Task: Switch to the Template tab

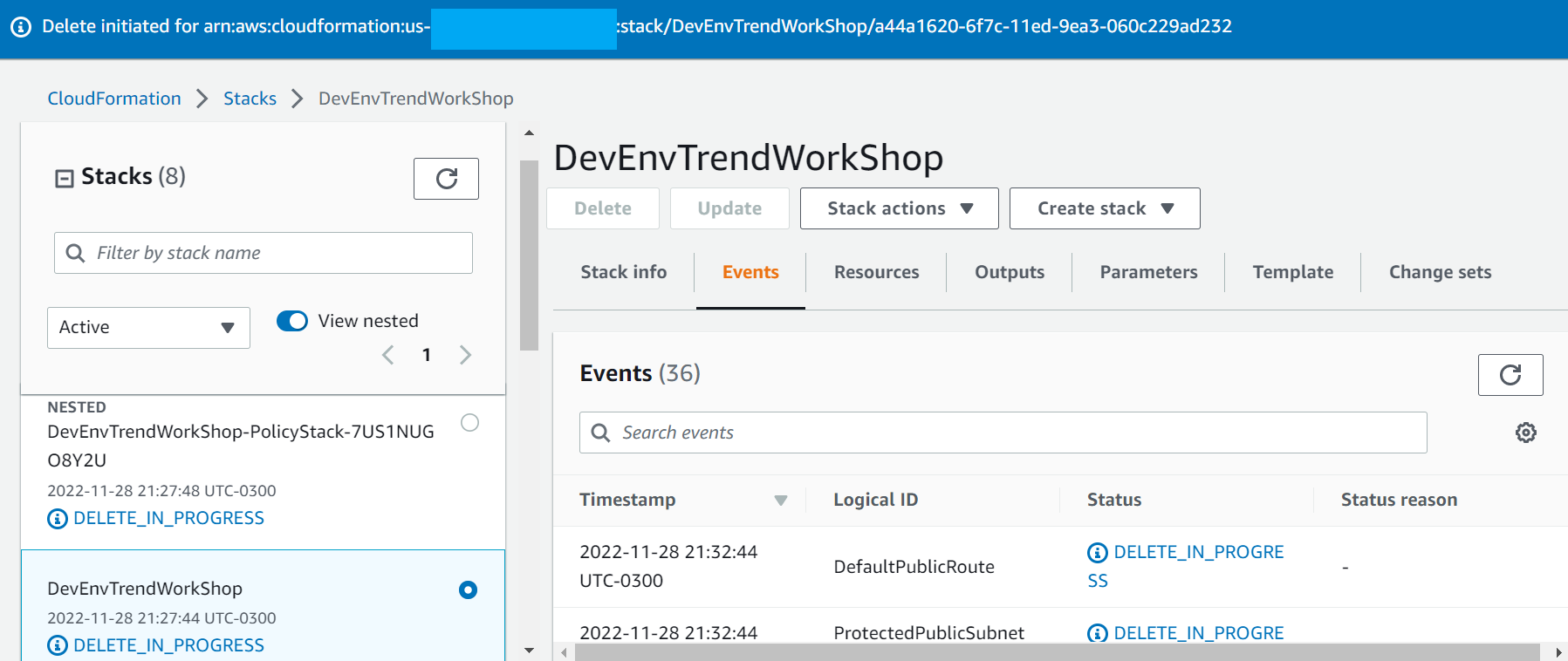Action: [x=1293, y=272]
